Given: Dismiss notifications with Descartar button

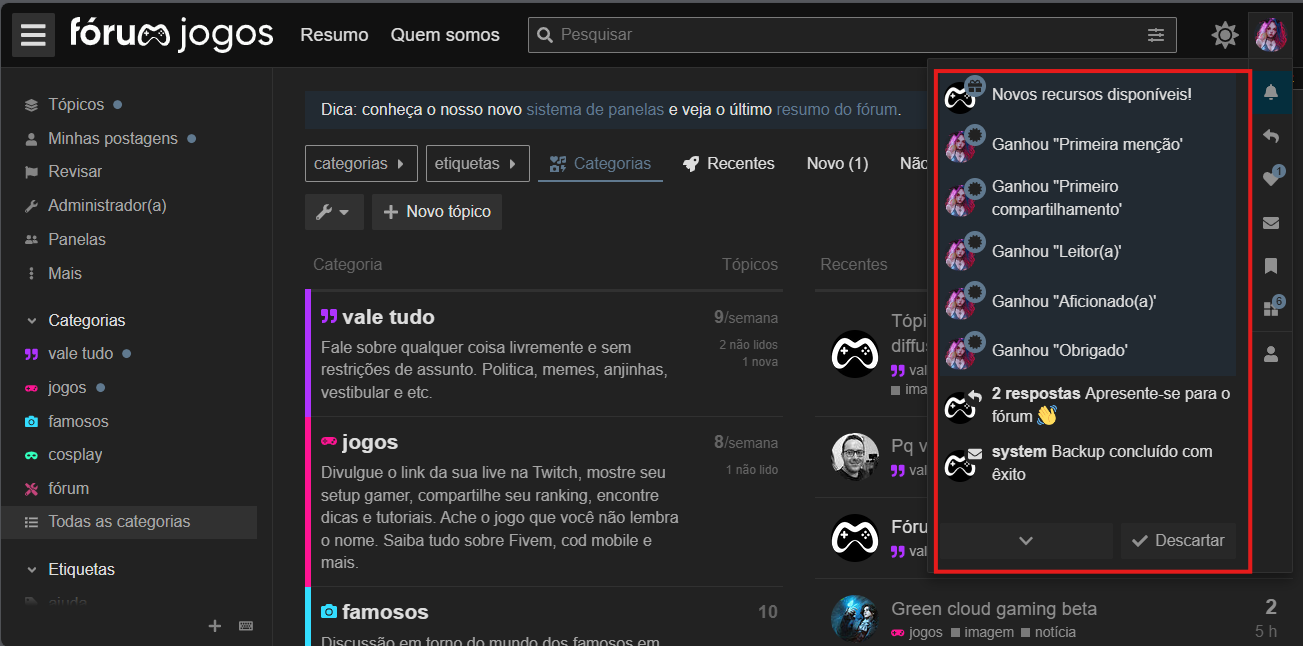Looking at the screenshot, I should [x=1178, y=541].
